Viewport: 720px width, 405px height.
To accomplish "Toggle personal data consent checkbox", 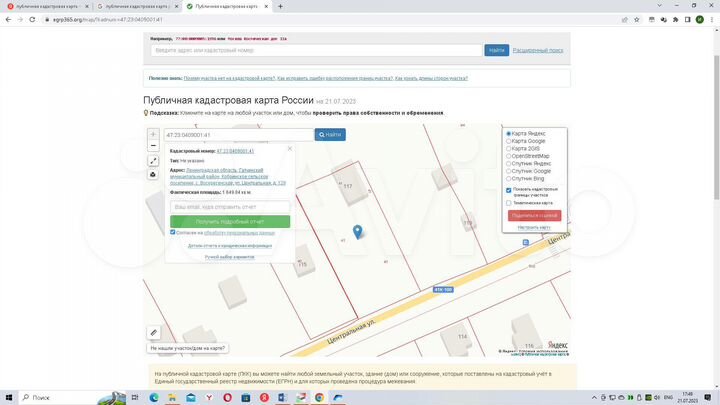I will [x=173, y=232].
